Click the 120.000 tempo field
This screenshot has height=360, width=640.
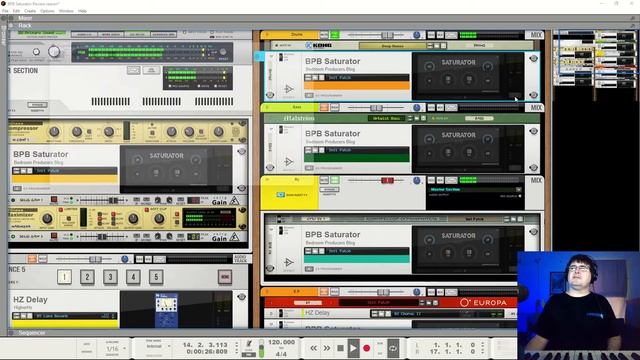[x=281, y=342]
